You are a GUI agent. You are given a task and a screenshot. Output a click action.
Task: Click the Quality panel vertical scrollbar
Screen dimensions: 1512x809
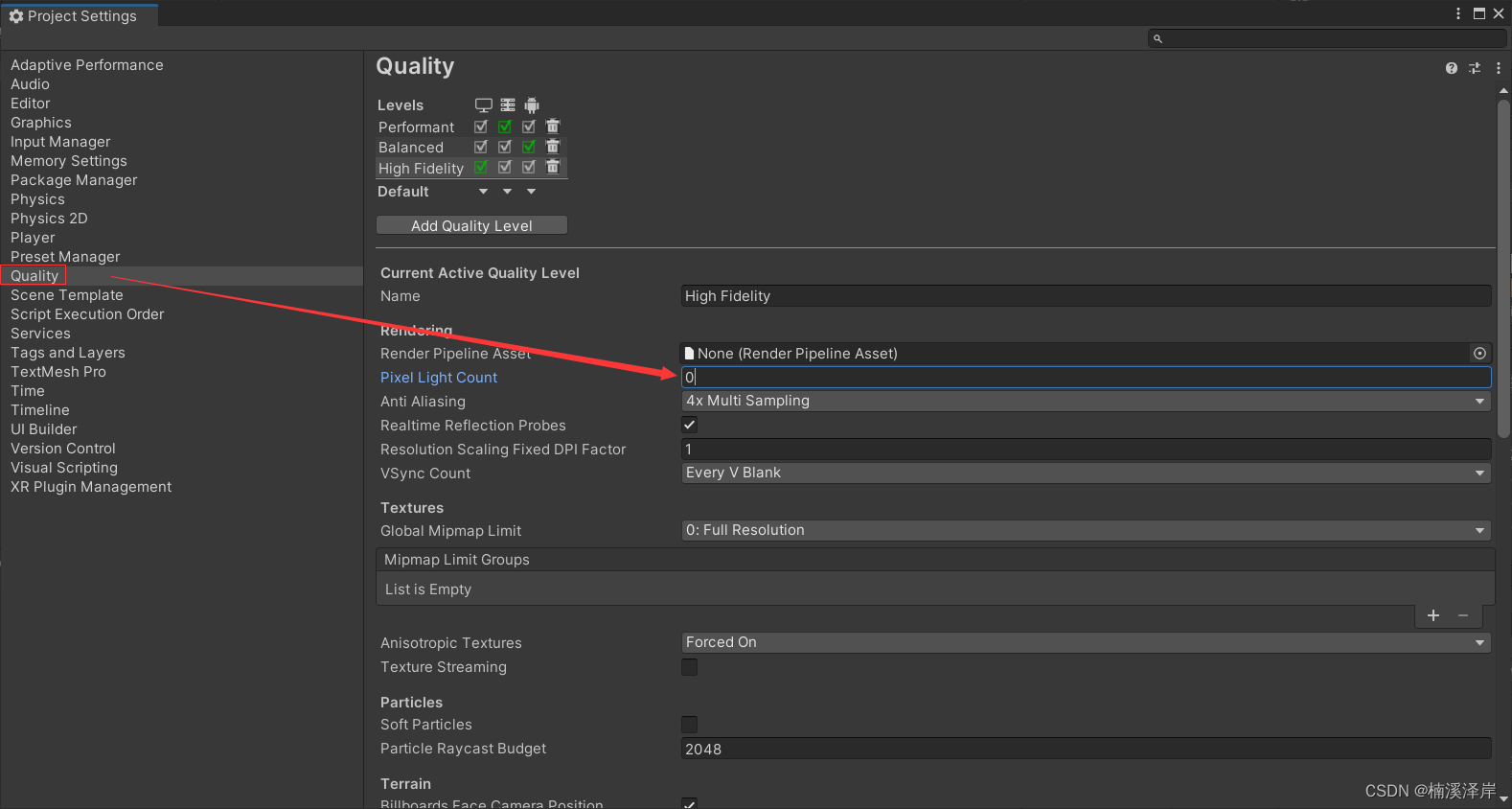tap(1503, 268)
